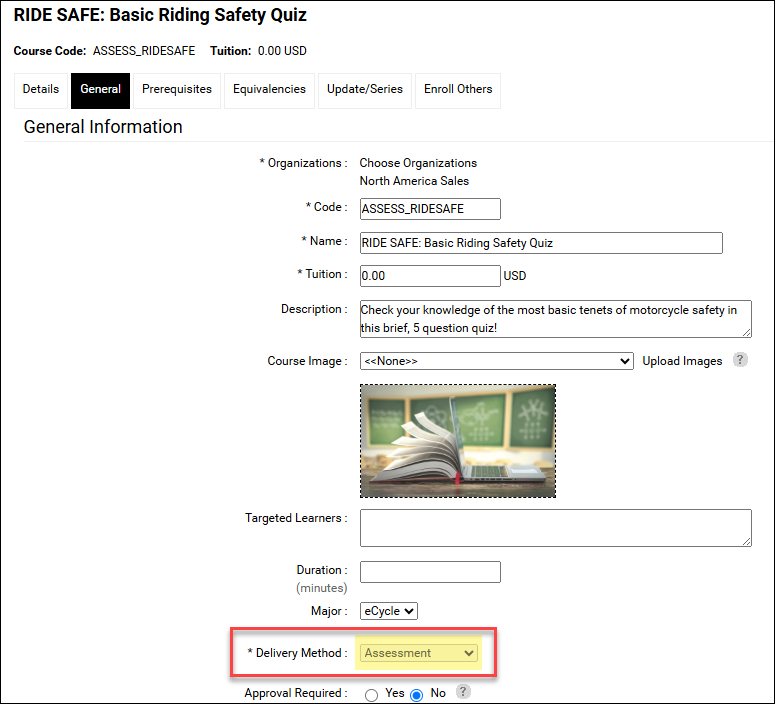Go to the Equivalencies tab

click(269, 90)
